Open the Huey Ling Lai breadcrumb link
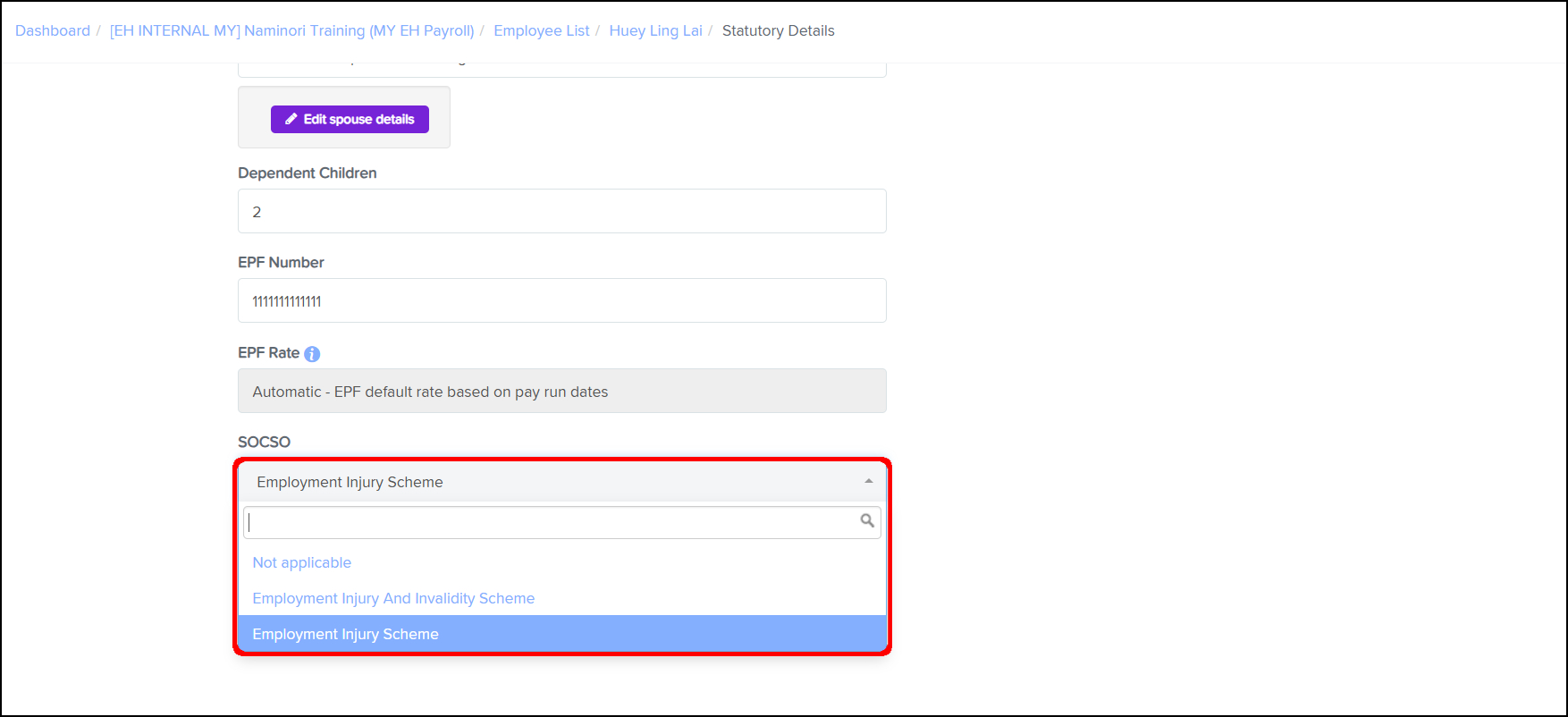Viewport: 1568px width, 717px height. click(655, 30)
